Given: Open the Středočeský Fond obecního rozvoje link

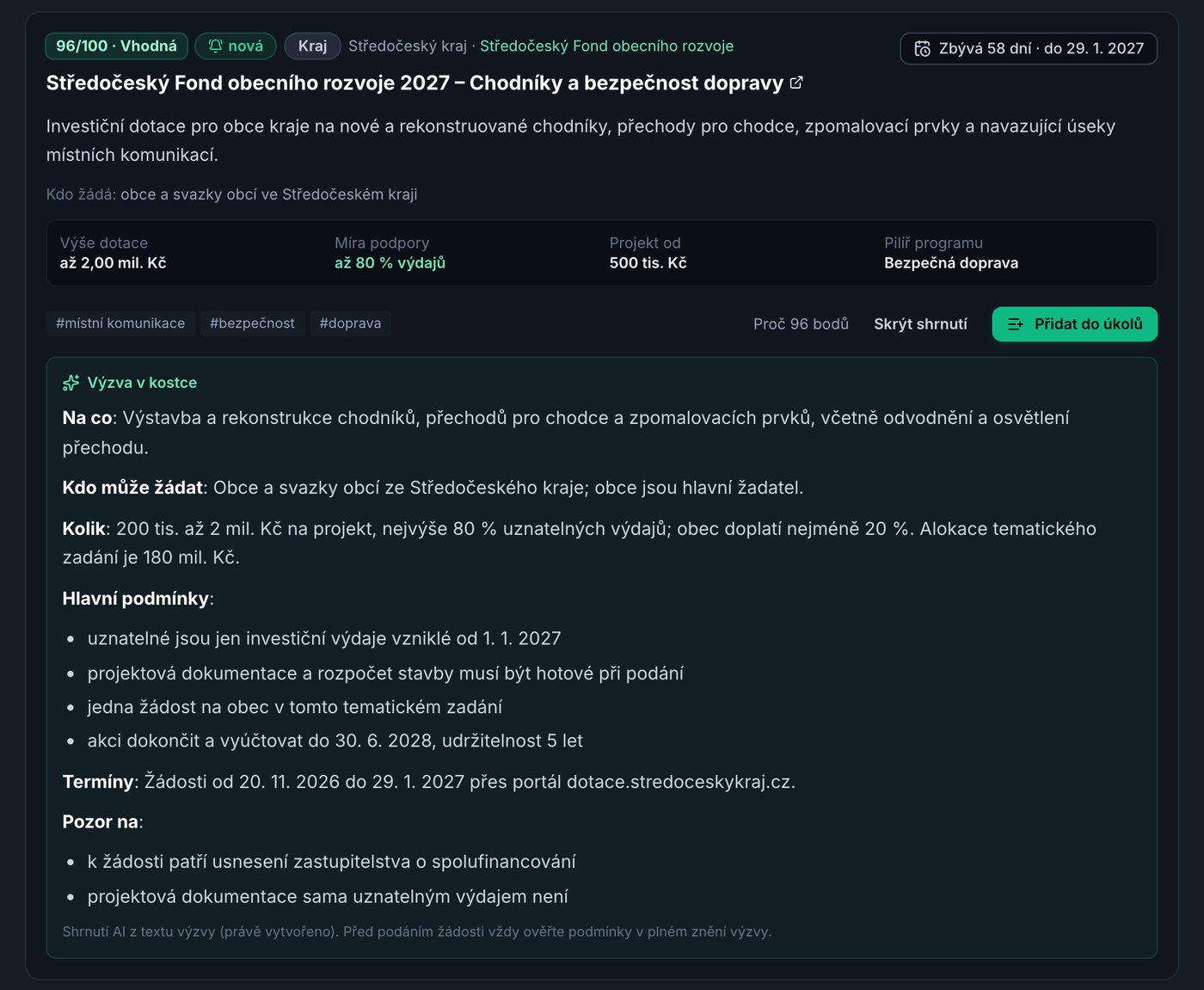Looking at the screenshot, I should coord(606,46).
